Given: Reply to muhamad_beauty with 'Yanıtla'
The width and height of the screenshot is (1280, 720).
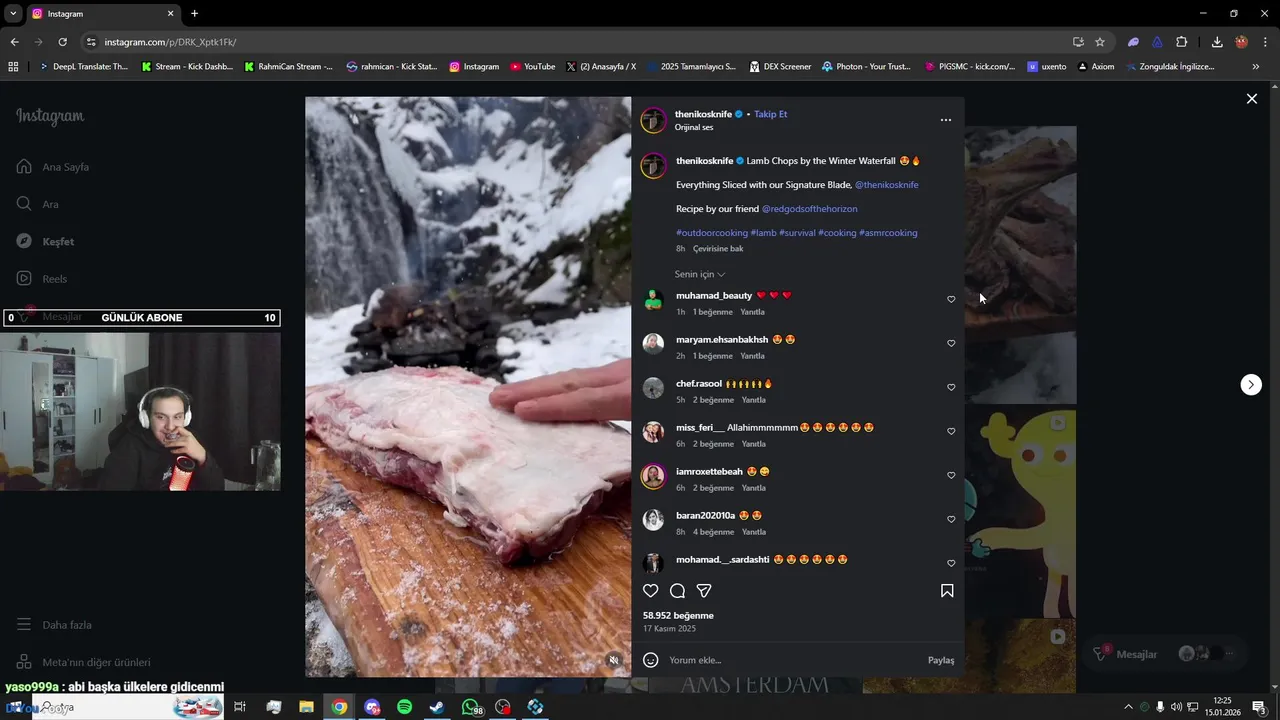Looking at the screenshot, I should (753, 312).
